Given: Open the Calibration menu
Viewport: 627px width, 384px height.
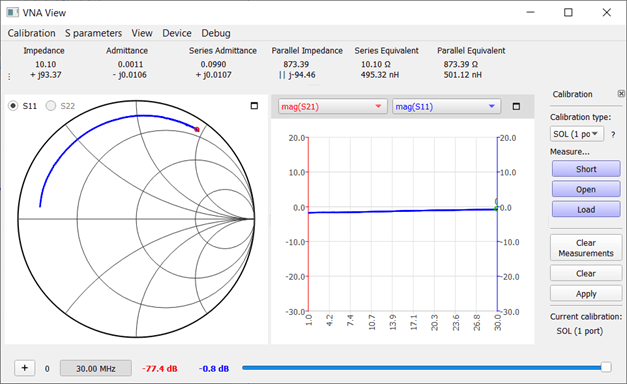Looking at the screenshot, I should [x=32, y=33].
